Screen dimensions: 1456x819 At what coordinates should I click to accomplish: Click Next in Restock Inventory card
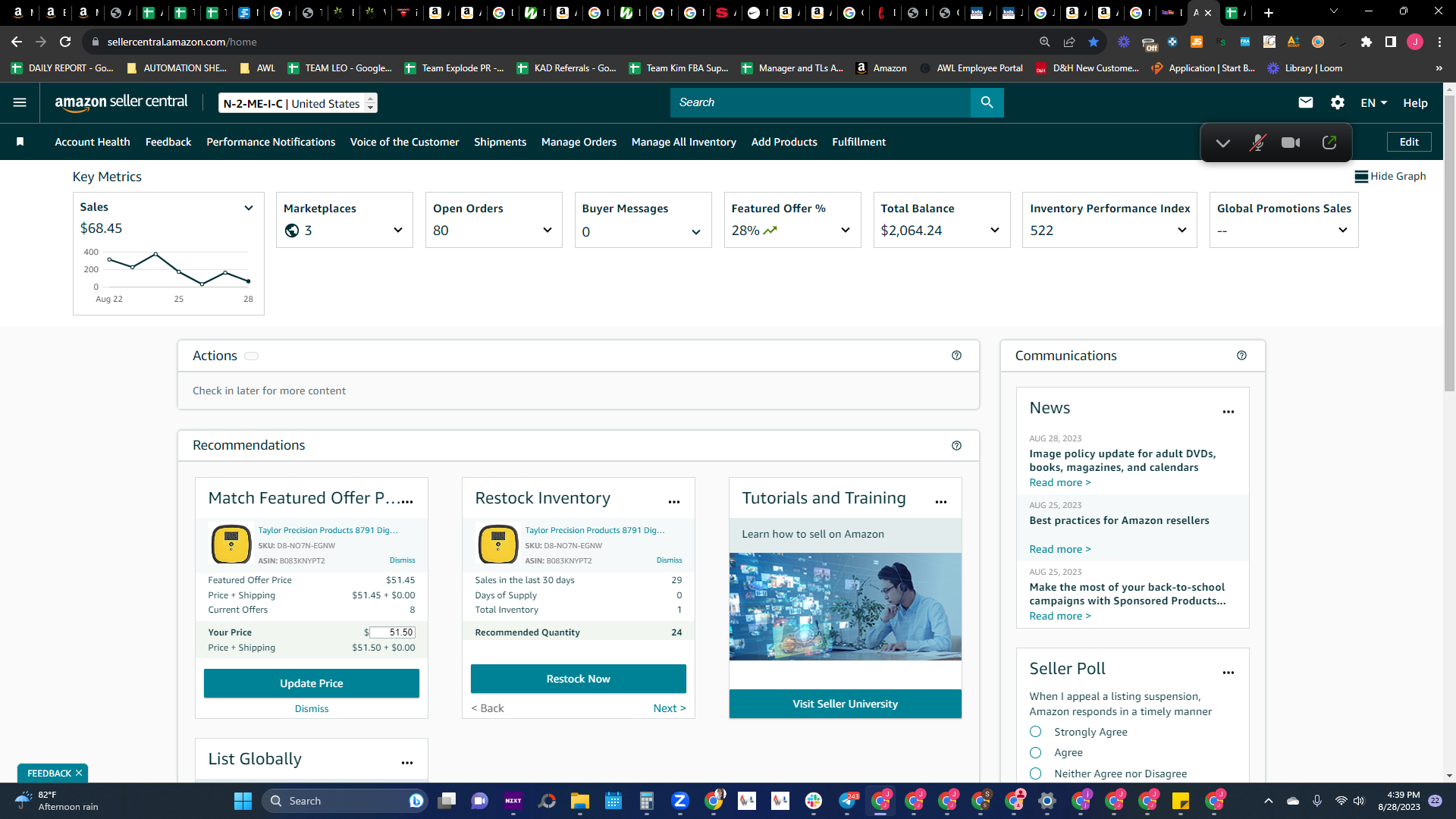[x=670, y=708]
